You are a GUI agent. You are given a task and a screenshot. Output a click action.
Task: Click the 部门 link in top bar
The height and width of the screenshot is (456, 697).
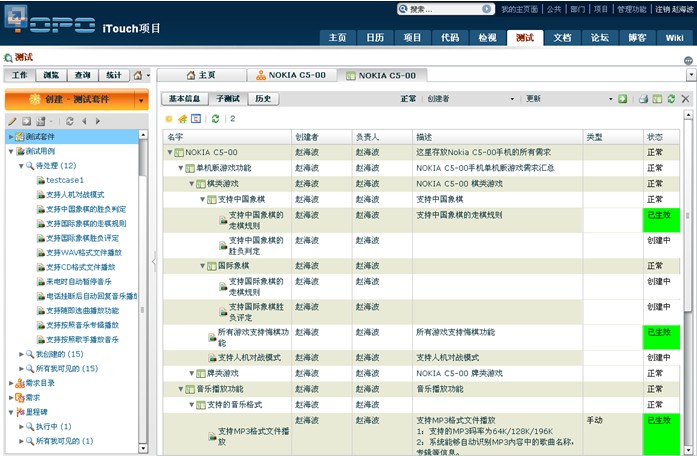577,9
